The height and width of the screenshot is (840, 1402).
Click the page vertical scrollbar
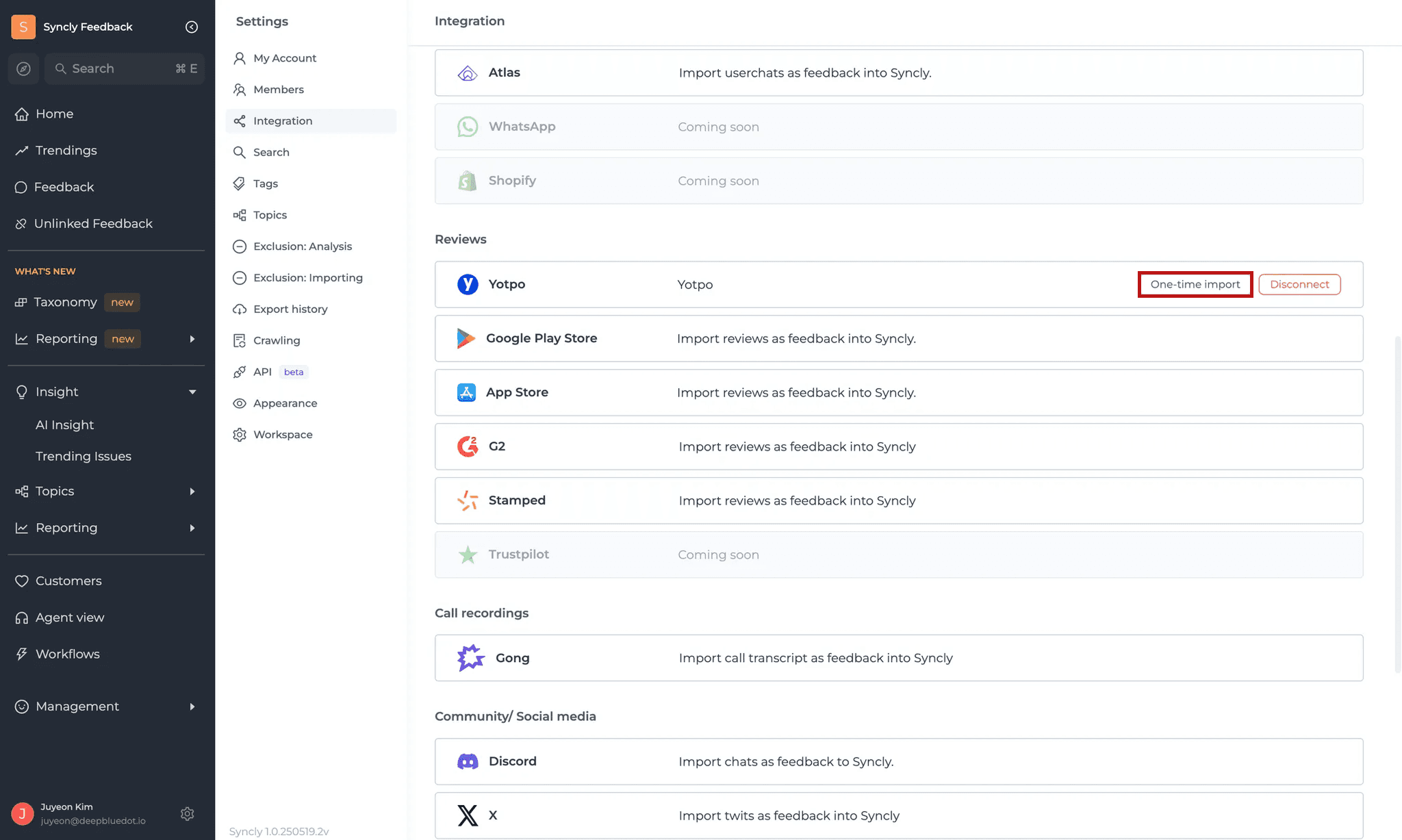(x=1397, y=504)
